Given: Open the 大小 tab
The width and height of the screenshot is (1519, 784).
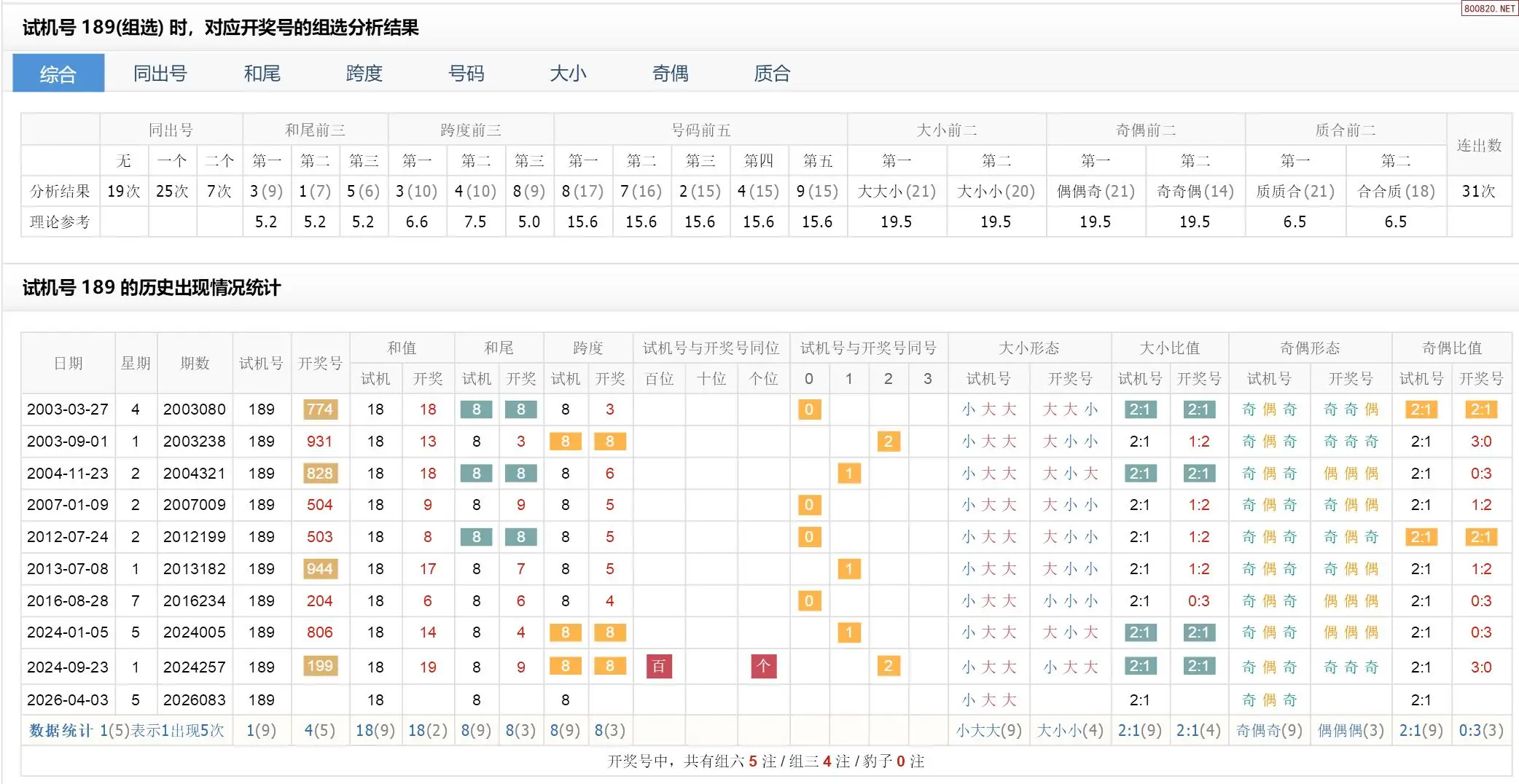Looking at the screenshot, I should [x=568, y=74].
